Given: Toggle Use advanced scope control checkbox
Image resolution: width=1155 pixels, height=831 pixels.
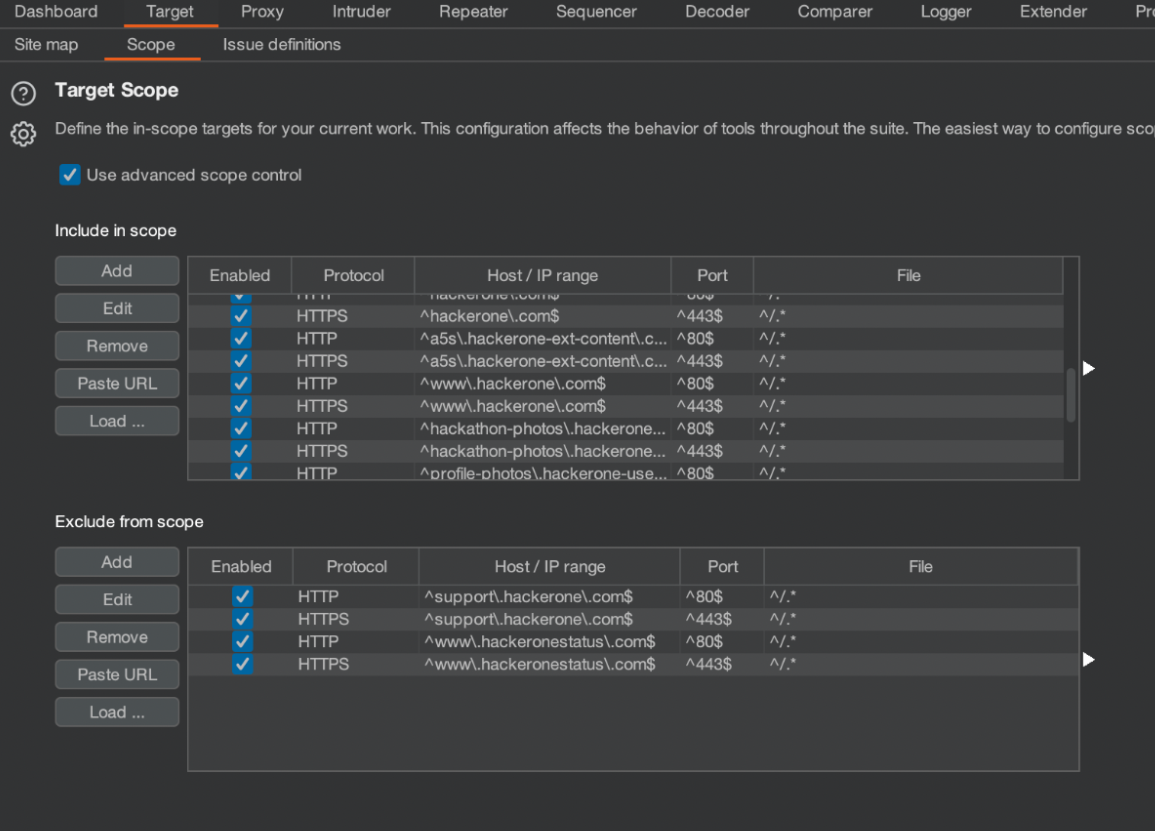Looking at the screenshot, I should (x=70, y=175).
